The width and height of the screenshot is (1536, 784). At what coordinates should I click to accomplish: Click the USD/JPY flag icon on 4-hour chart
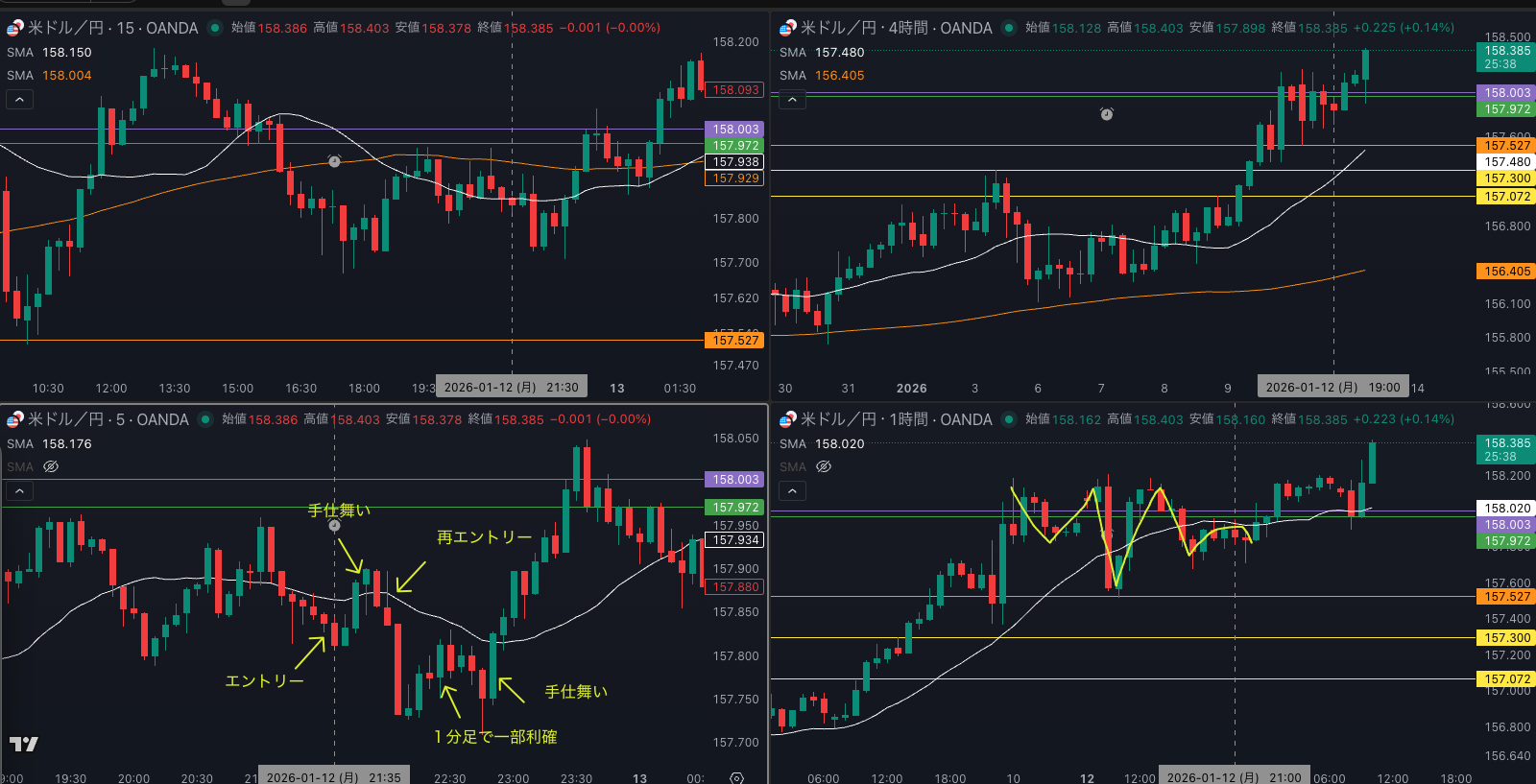pyautogui.click(x=787, y=28)
